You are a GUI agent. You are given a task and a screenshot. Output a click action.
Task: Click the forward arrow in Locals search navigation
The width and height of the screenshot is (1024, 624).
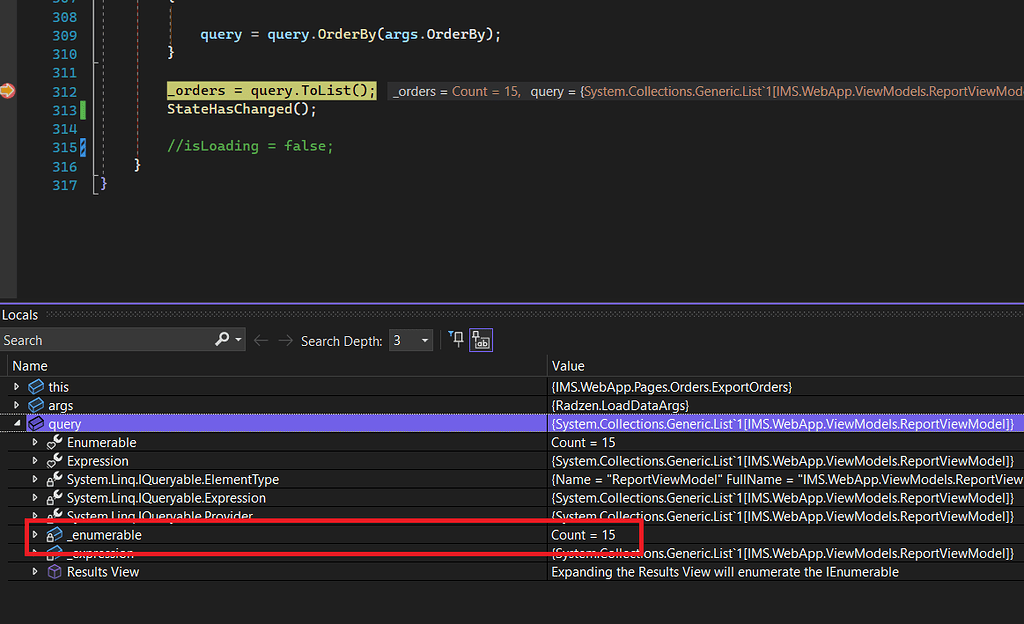tap(285, 340)
